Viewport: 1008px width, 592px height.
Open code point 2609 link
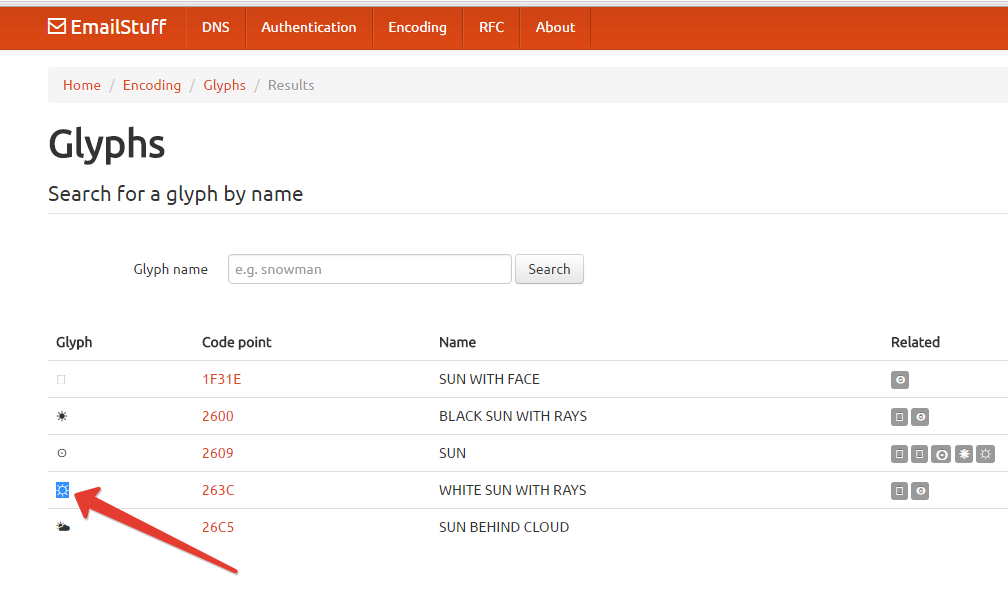[218, 453]
